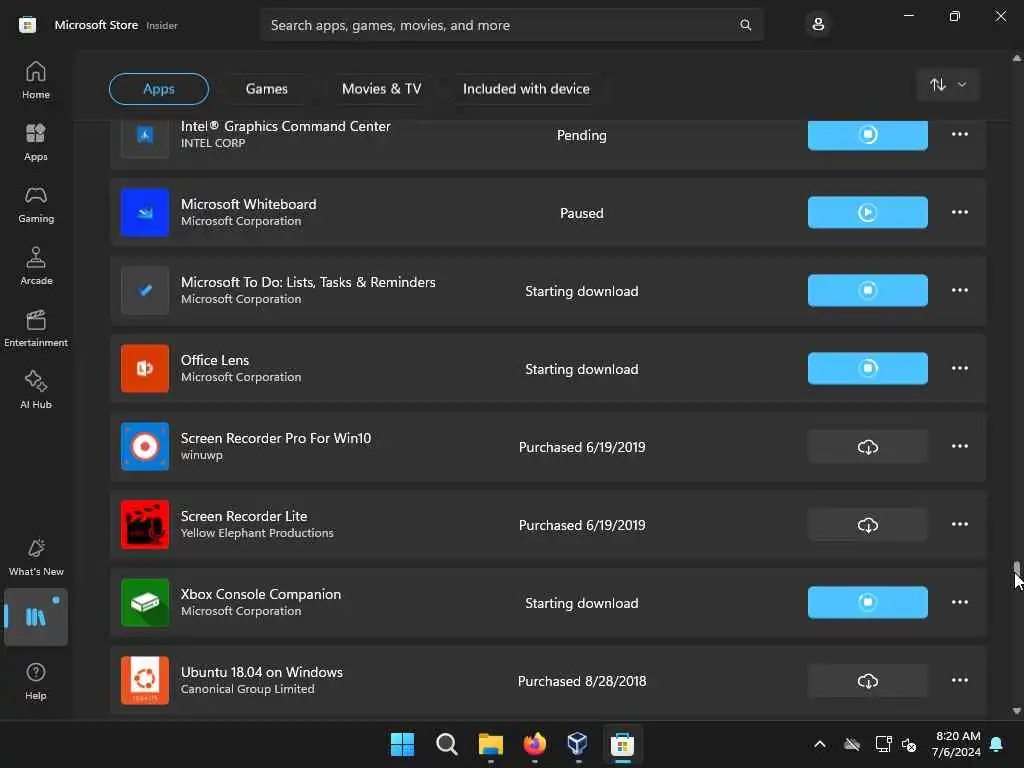Download Screen Recorder Pro For Win10

click(x=867, y=447)
